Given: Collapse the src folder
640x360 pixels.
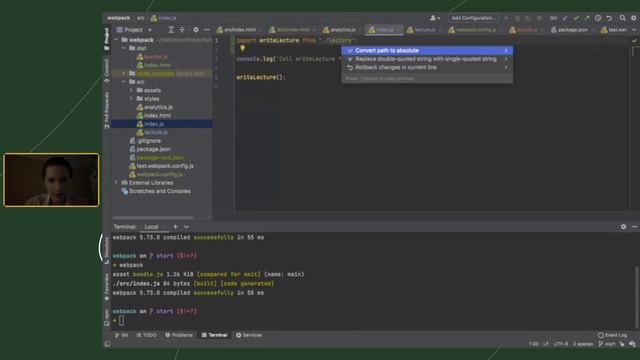Looking at the screenshot, I should [x=124, y=82].
